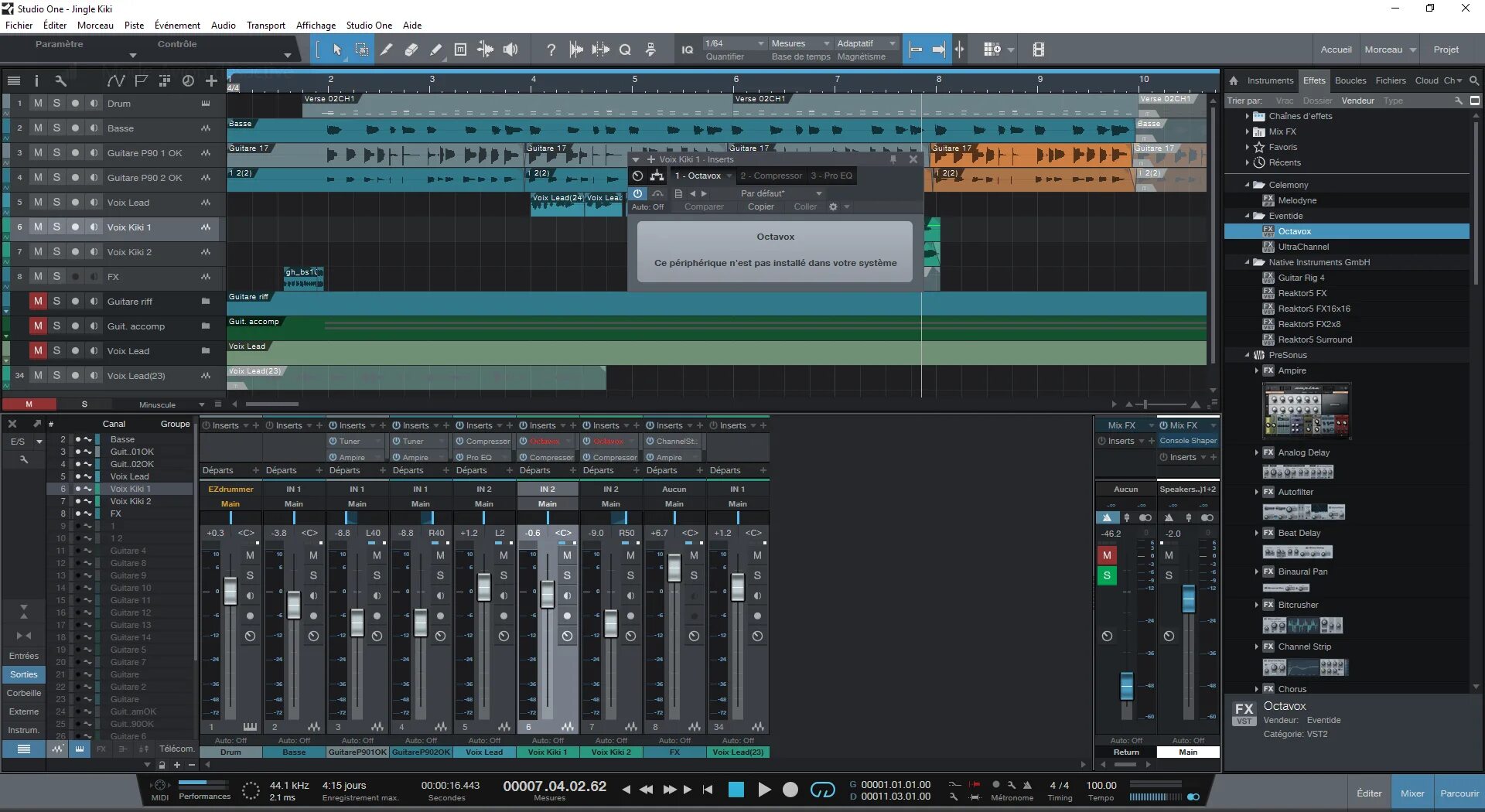Expand the Analog Delay effect entry

click(x=1256, y=452)
